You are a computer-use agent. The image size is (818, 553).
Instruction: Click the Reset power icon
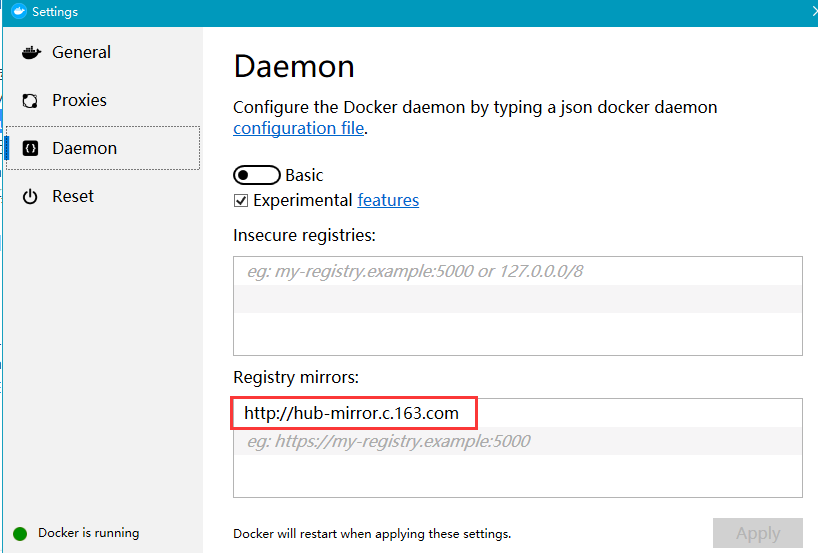[x=31, y=197]
